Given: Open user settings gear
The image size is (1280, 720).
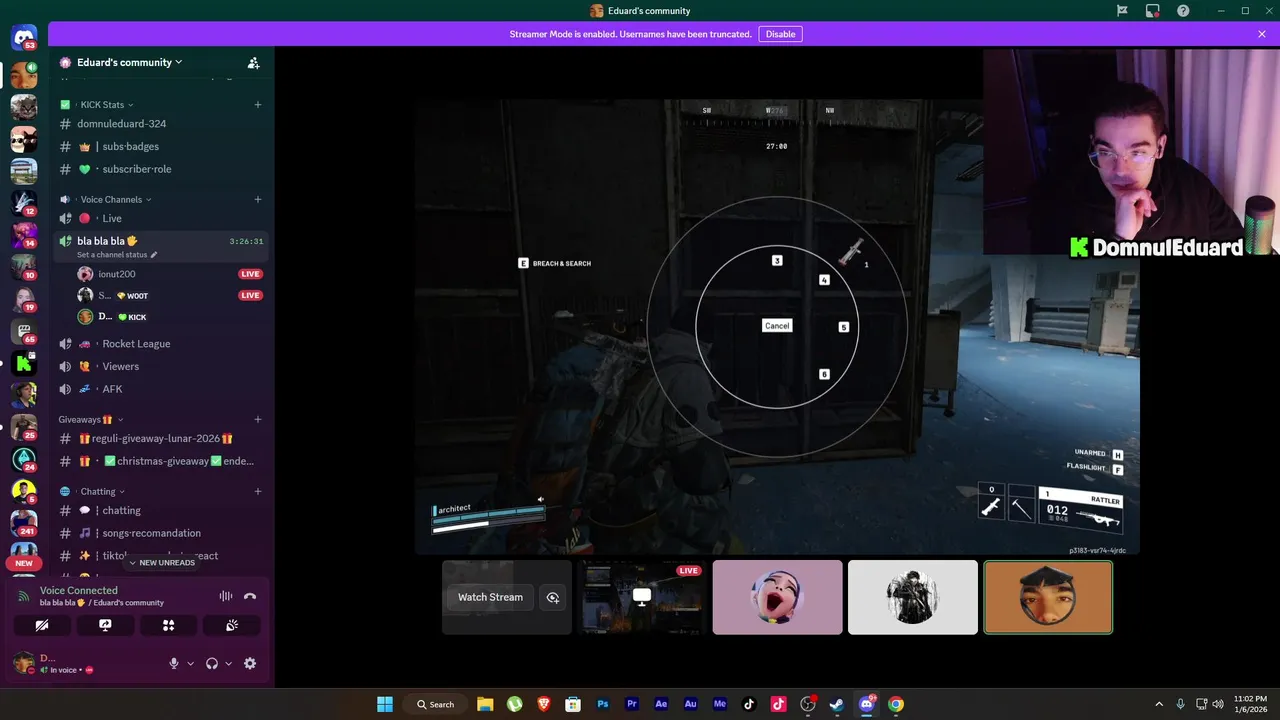Looking at the screenshot, I should 250,663.
